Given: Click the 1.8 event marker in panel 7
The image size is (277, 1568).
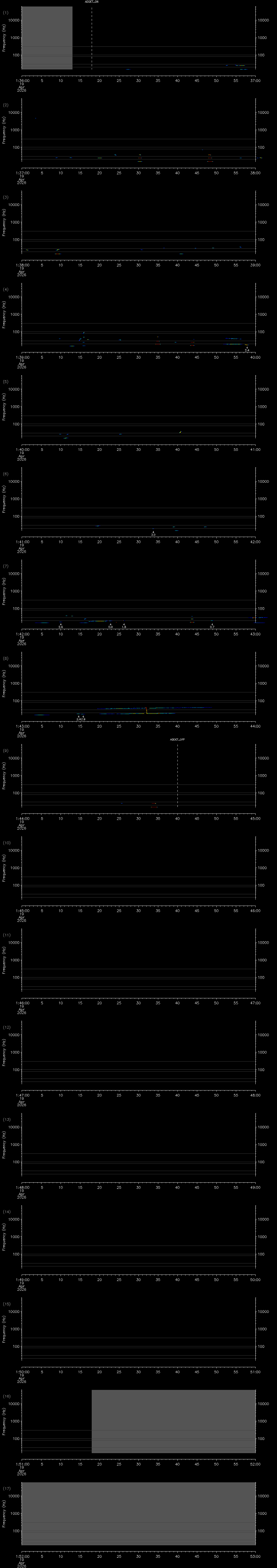Looking at the screenshot, I should (124, 626).
